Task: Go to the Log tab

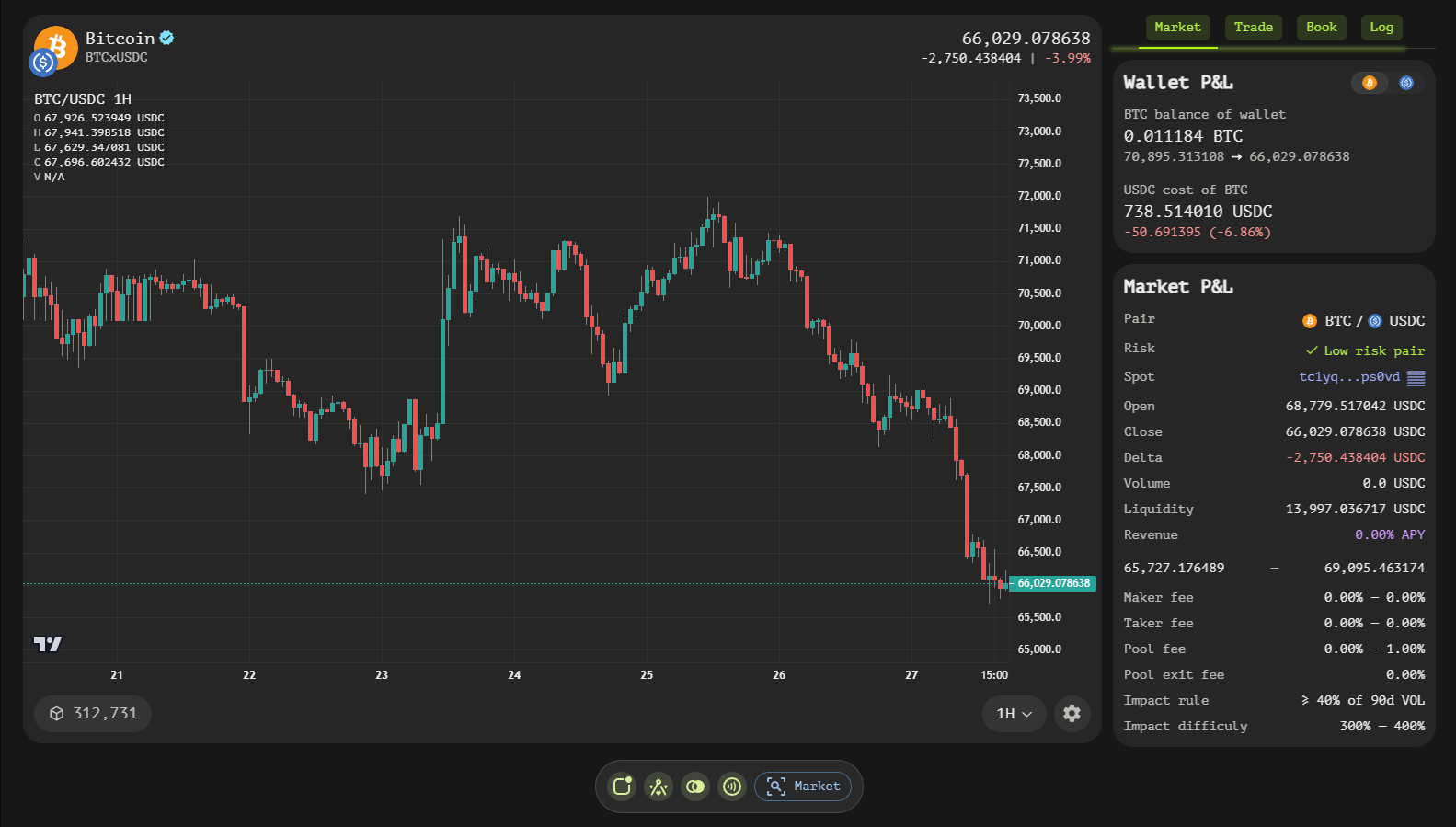Action: [1381, 28]
